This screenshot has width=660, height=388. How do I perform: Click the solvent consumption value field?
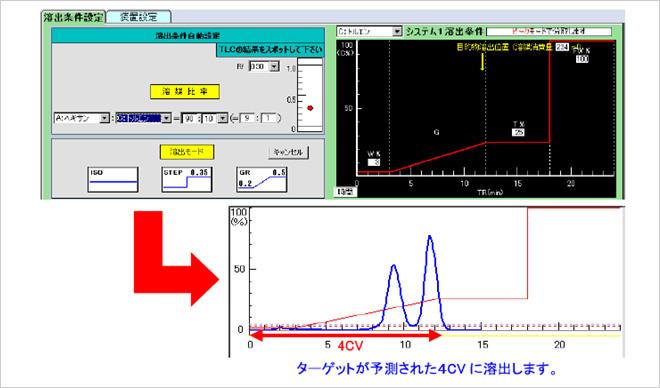coord(562,47)
